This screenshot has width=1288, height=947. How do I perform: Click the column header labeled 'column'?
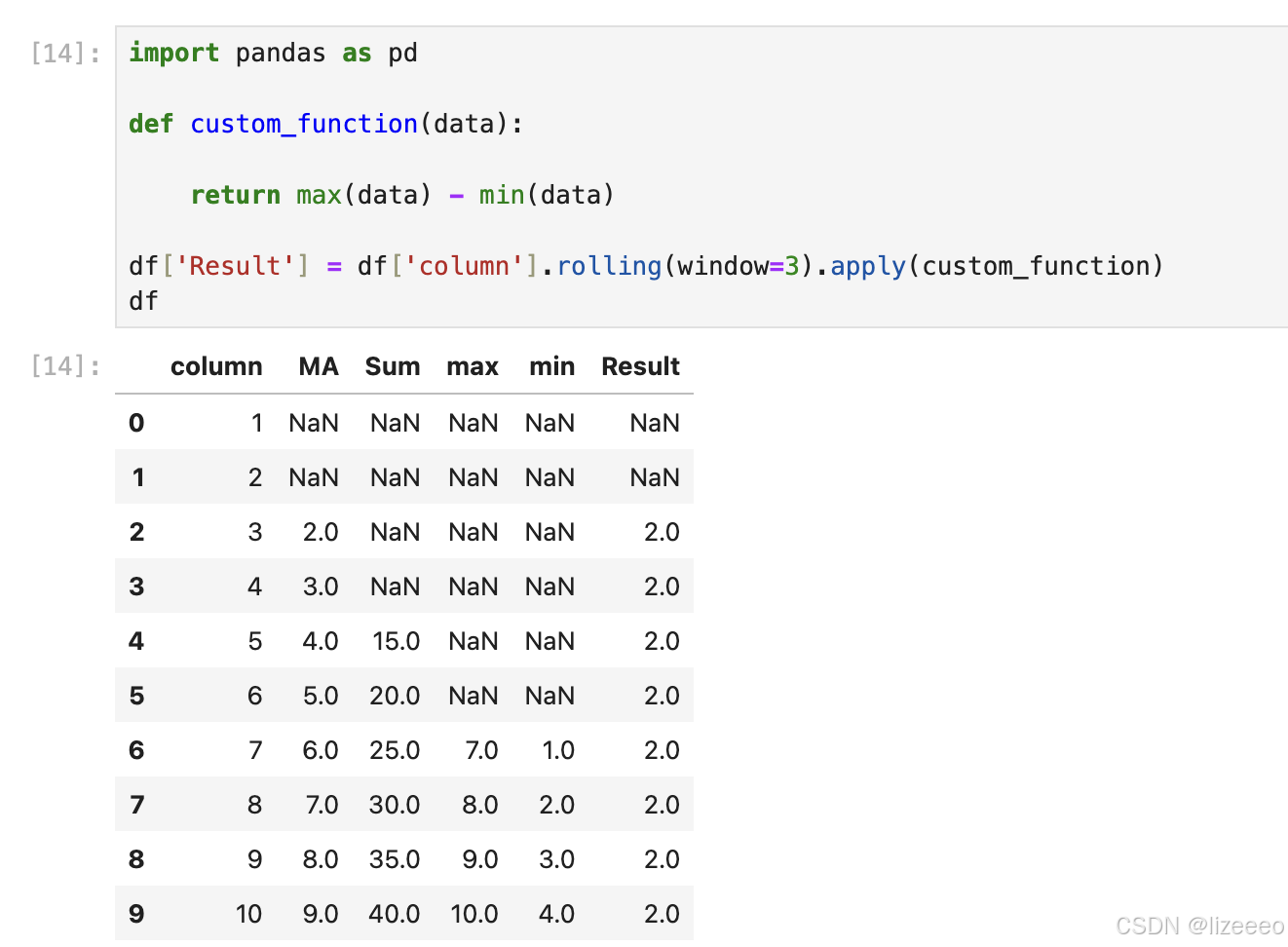point(216,367)
